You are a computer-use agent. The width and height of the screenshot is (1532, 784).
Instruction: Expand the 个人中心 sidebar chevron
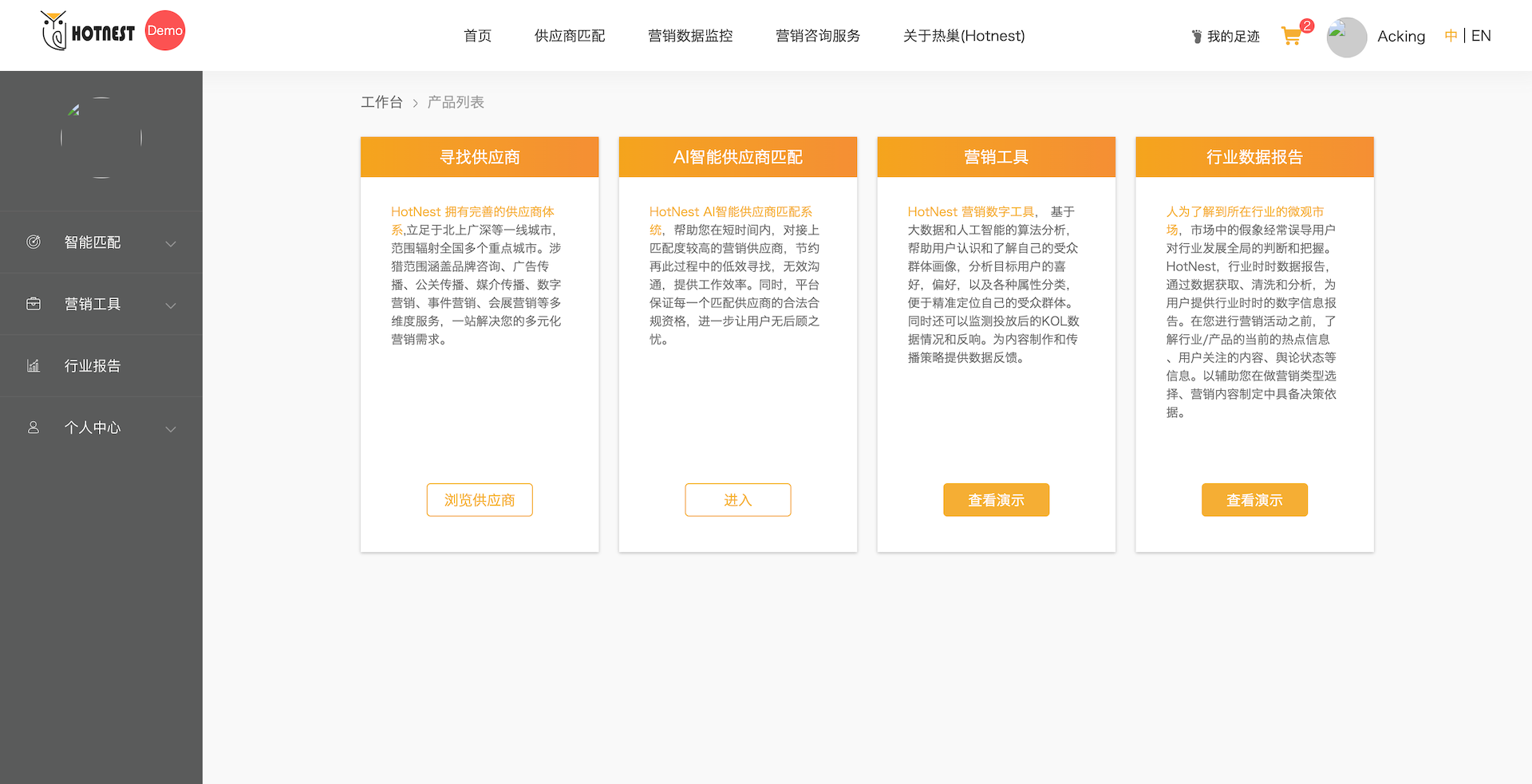(170, 429)
